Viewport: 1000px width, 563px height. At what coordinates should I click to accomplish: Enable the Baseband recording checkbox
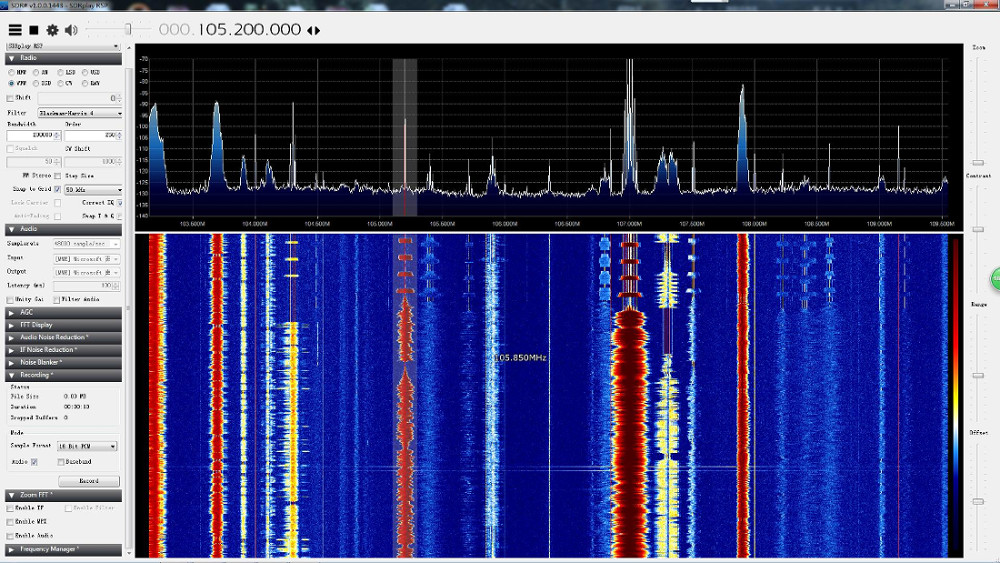coord(61,462)
